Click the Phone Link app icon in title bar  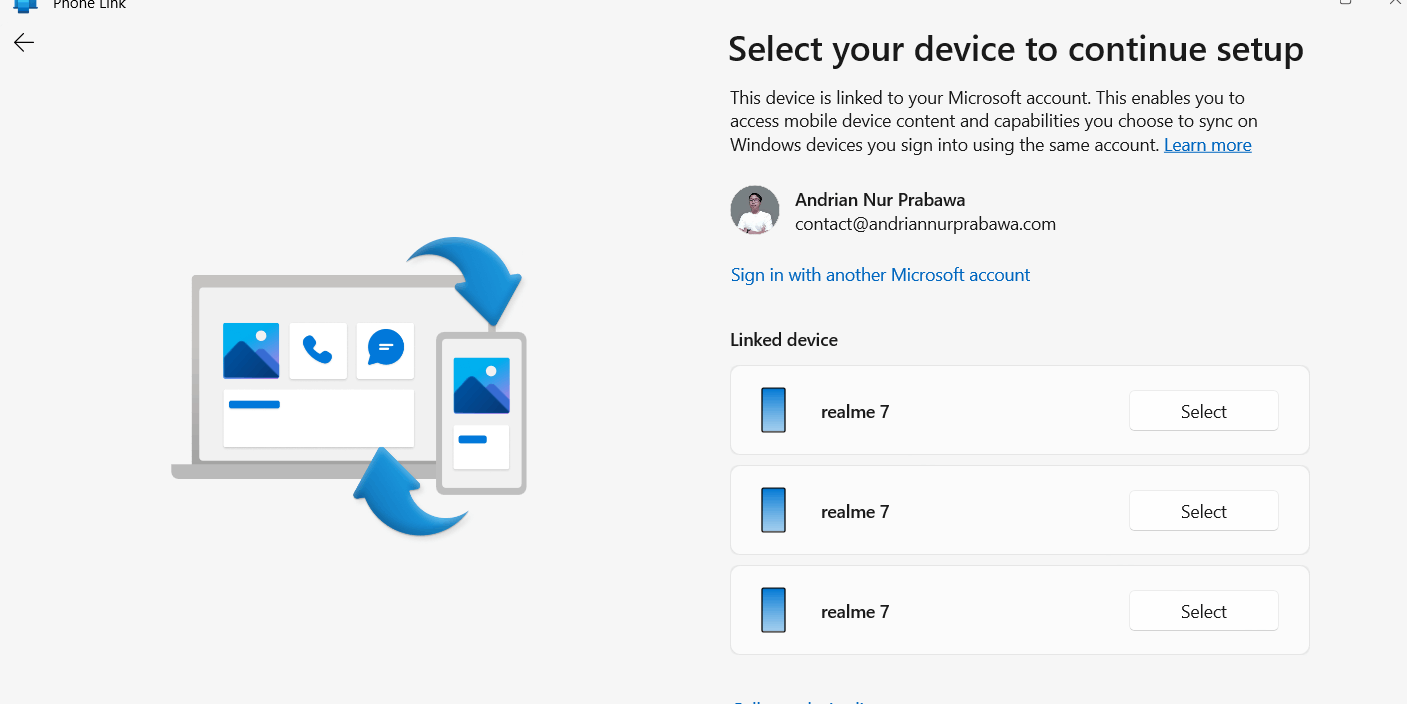[x=25, y=4]
